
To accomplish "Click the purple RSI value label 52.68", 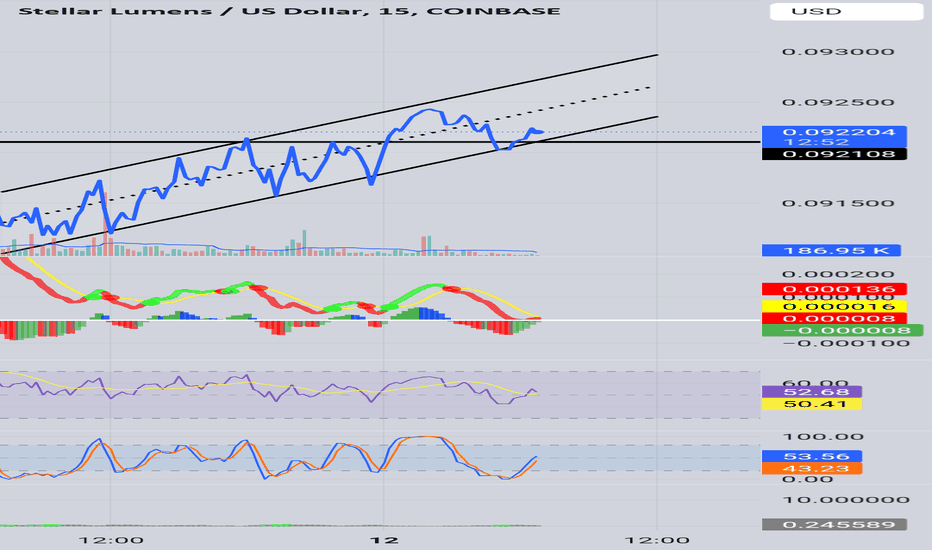I will 811,392.
